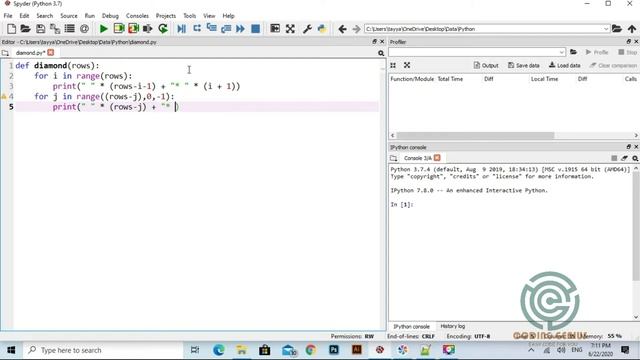Select the diamond.py editor tab

pos(30,53)
